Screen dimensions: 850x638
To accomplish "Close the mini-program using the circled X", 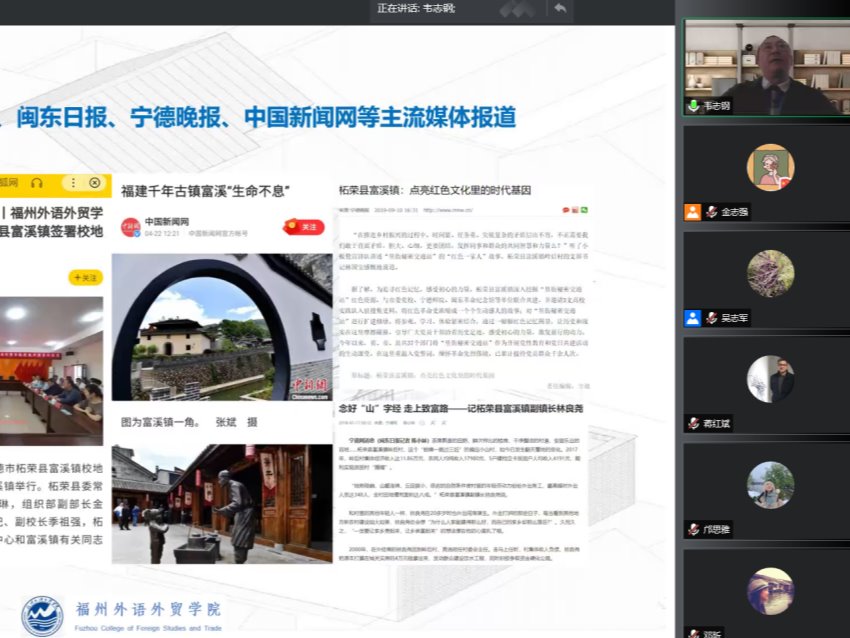I will tap(95, 183).
